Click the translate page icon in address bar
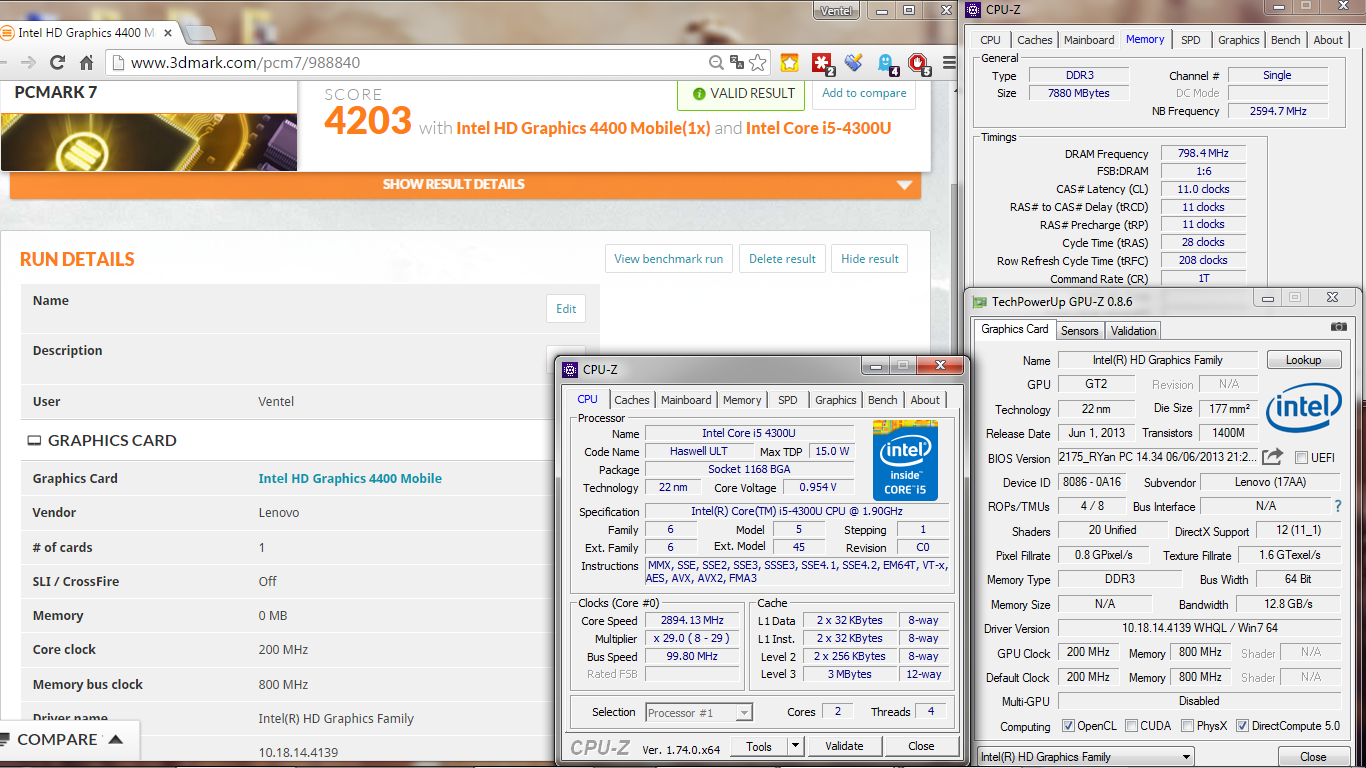This screenshot has height=768, width=1366. [x=737, y=63]
